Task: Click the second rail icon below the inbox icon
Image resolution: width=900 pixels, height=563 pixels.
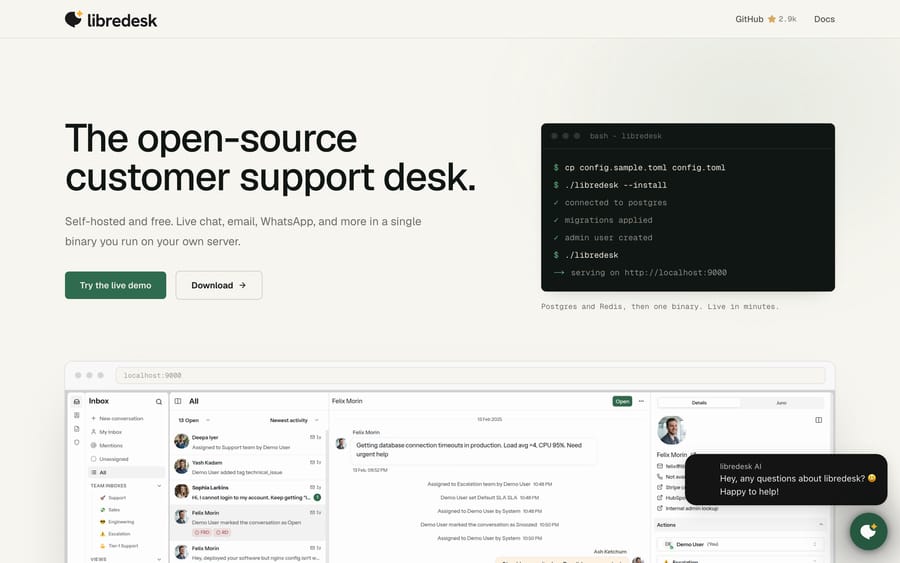Action: tap(76, 415)
